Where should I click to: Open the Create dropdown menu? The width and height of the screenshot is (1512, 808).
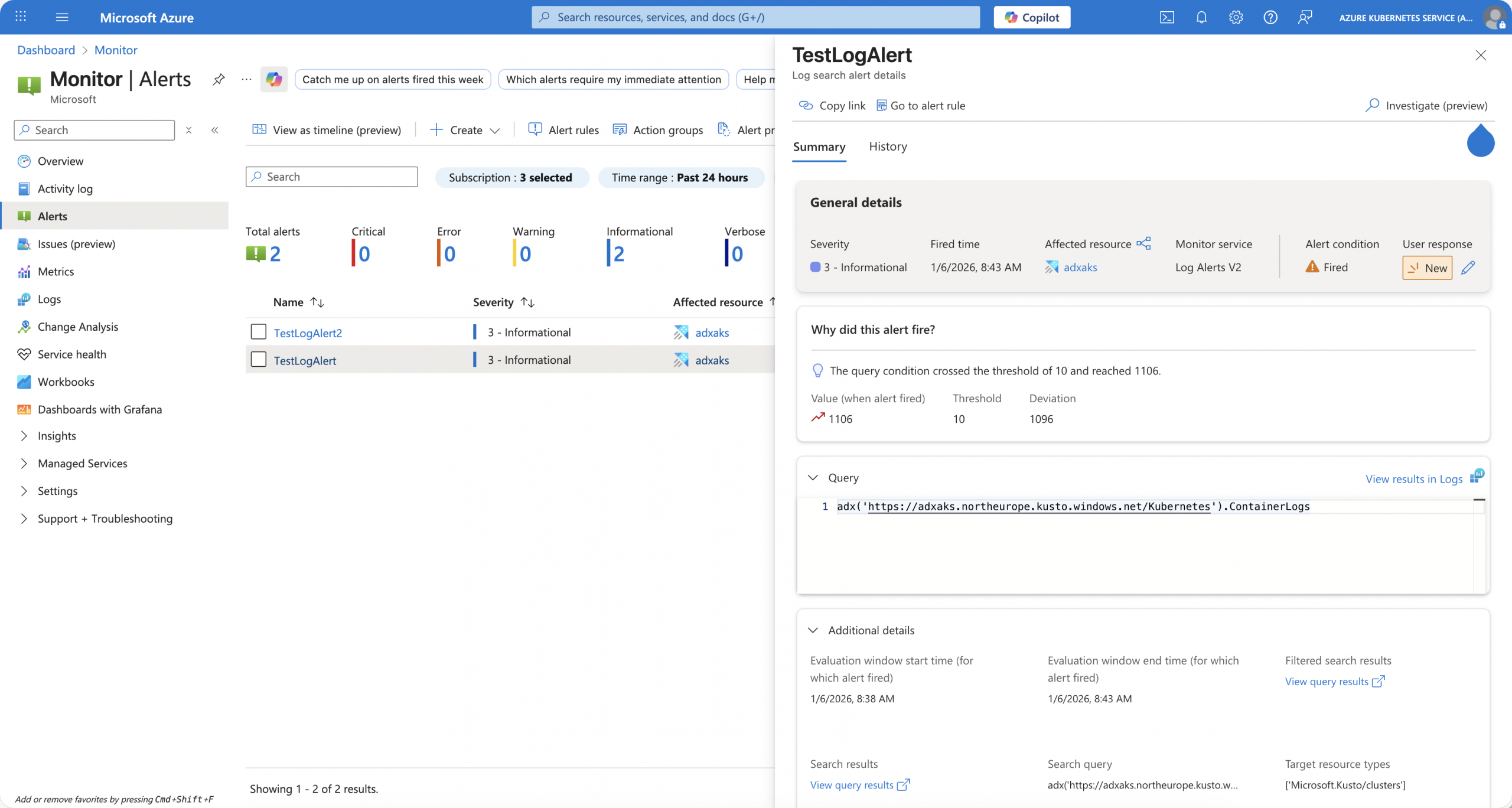point(465,130)
